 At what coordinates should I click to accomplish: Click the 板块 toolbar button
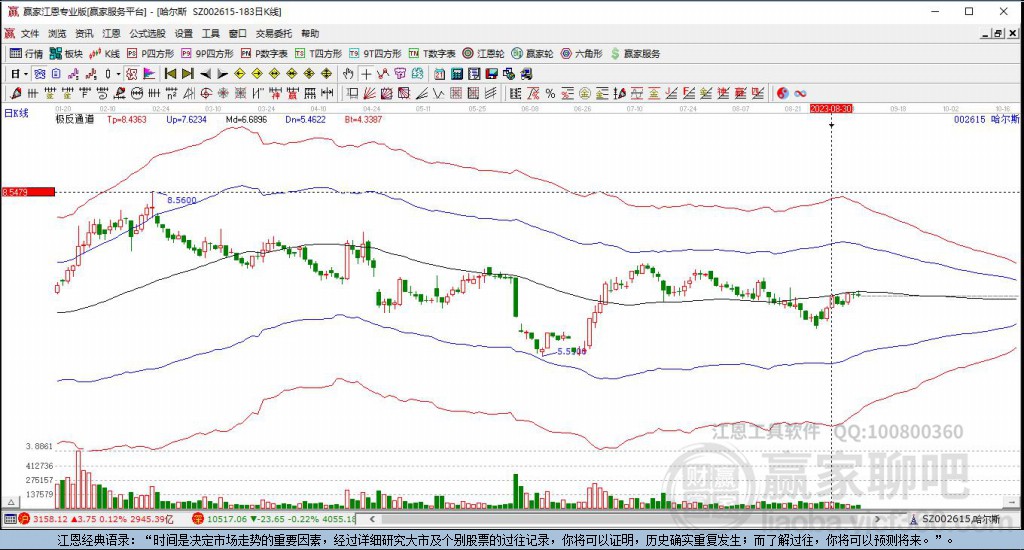(x=67, y=54)
